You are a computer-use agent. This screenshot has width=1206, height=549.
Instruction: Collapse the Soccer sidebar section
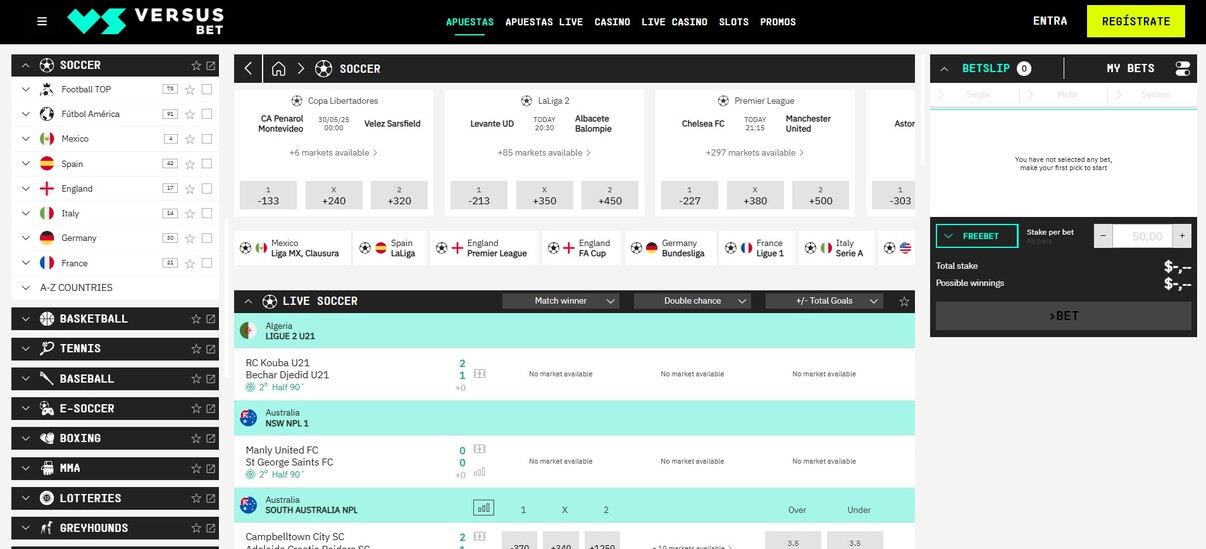[25, 65]
